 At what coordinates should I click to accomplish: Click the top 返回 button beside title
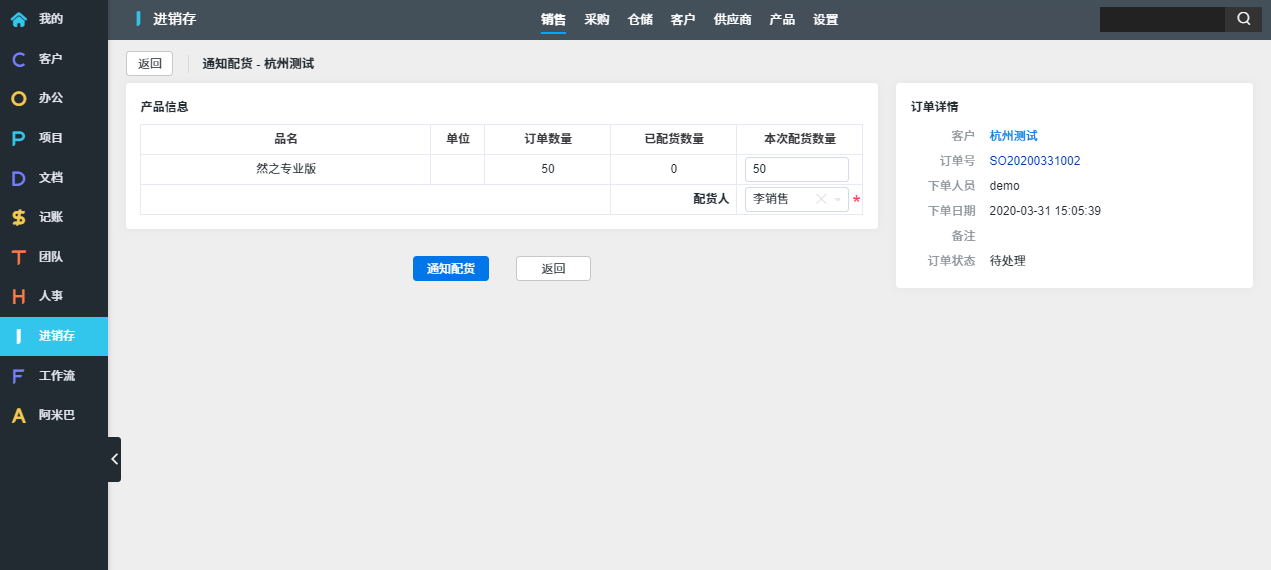pyautogui.click(x=149, y=64)
